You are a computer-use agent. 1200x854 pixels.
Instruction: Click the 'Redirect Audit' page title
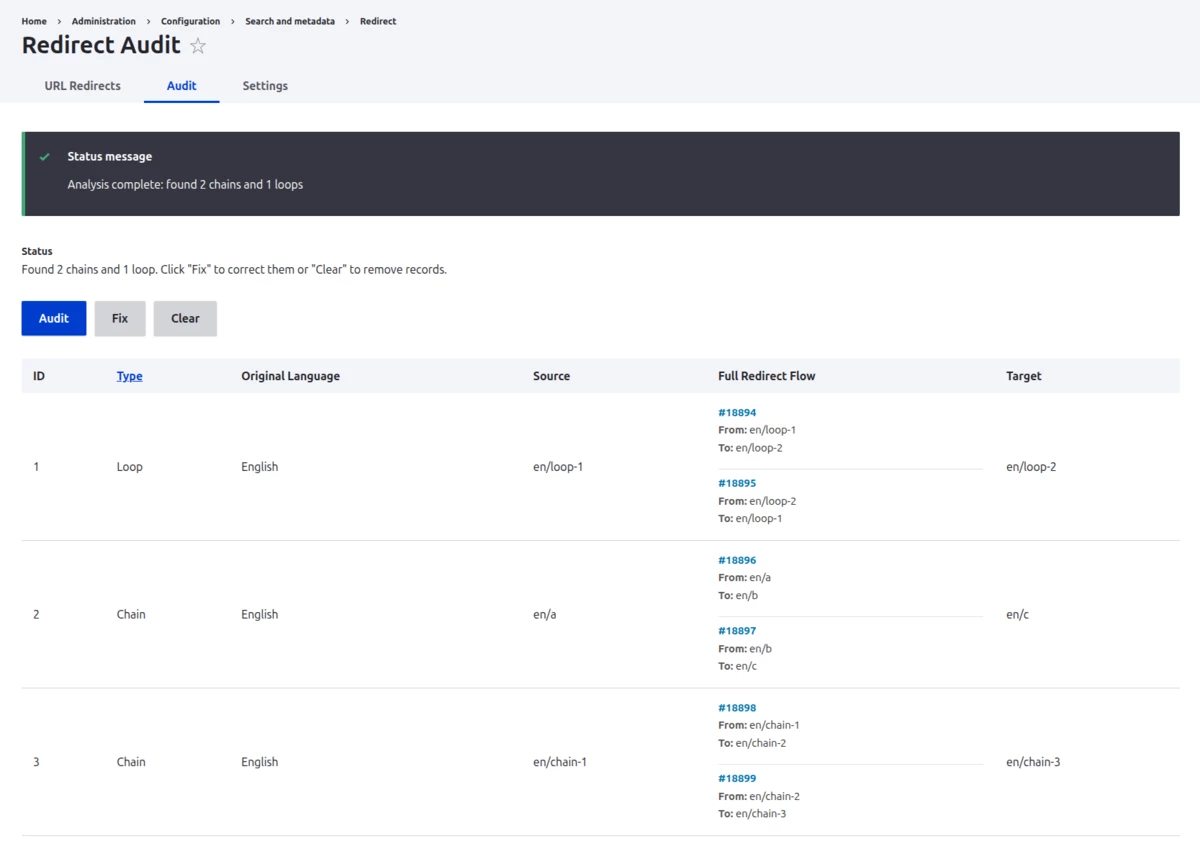click(x=101, y=46)
